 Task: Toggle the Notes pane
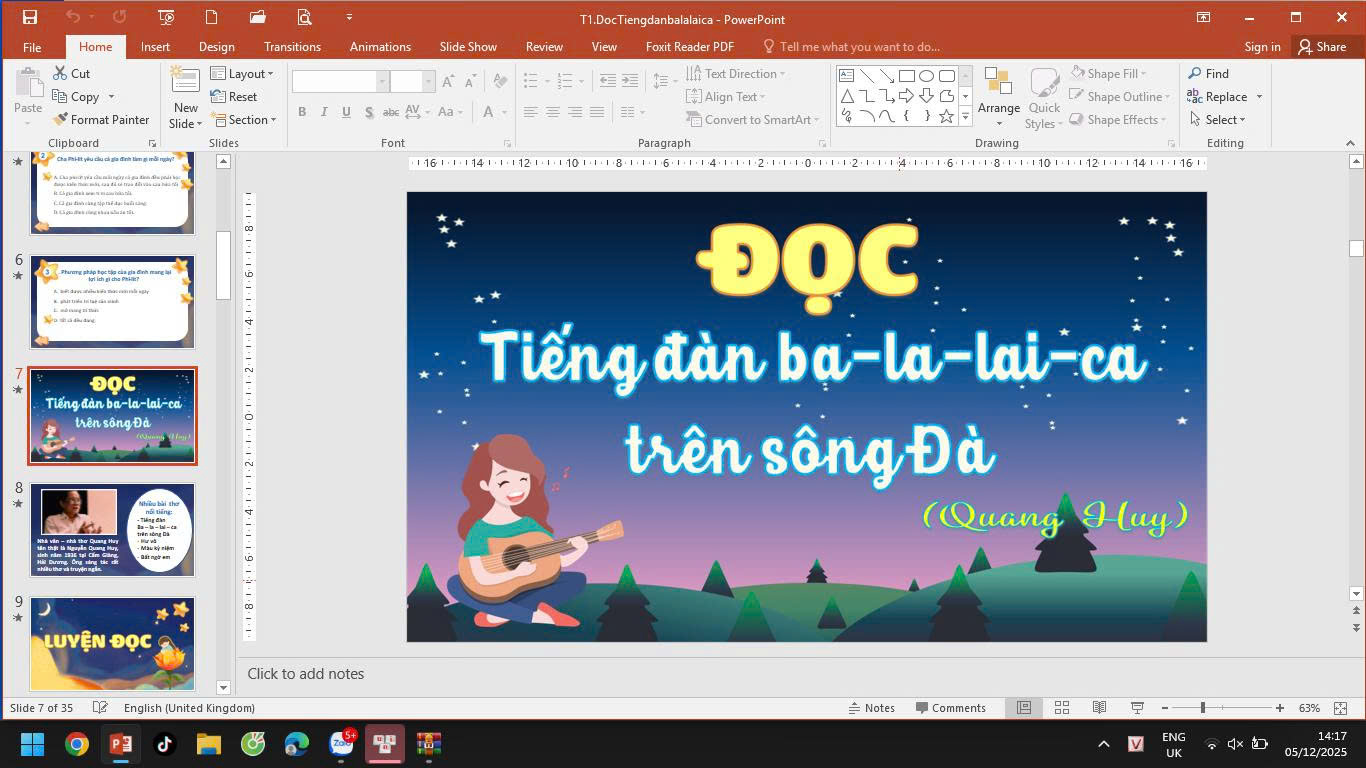870,707
